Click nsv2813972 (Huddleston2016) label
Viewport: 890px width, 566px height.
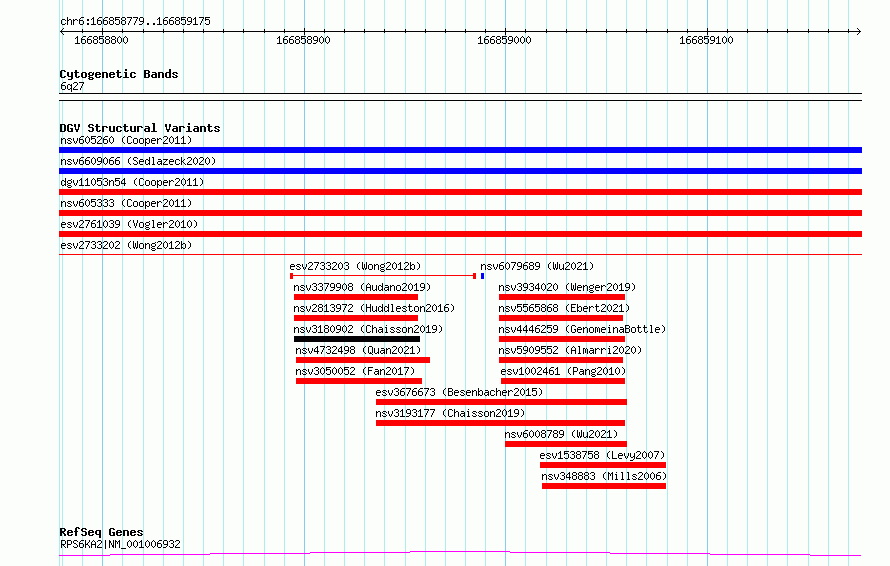click(374, 308)
